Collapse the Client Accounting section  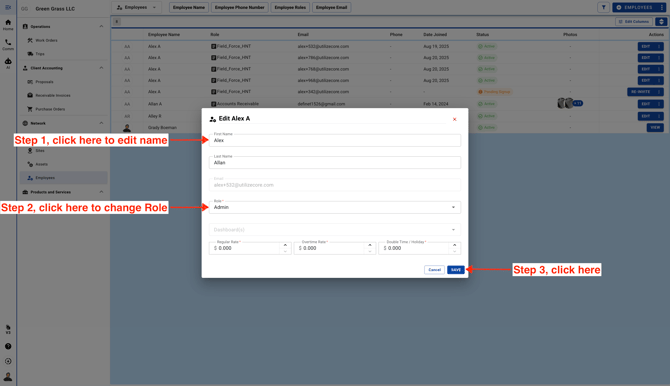pos(101,68)
